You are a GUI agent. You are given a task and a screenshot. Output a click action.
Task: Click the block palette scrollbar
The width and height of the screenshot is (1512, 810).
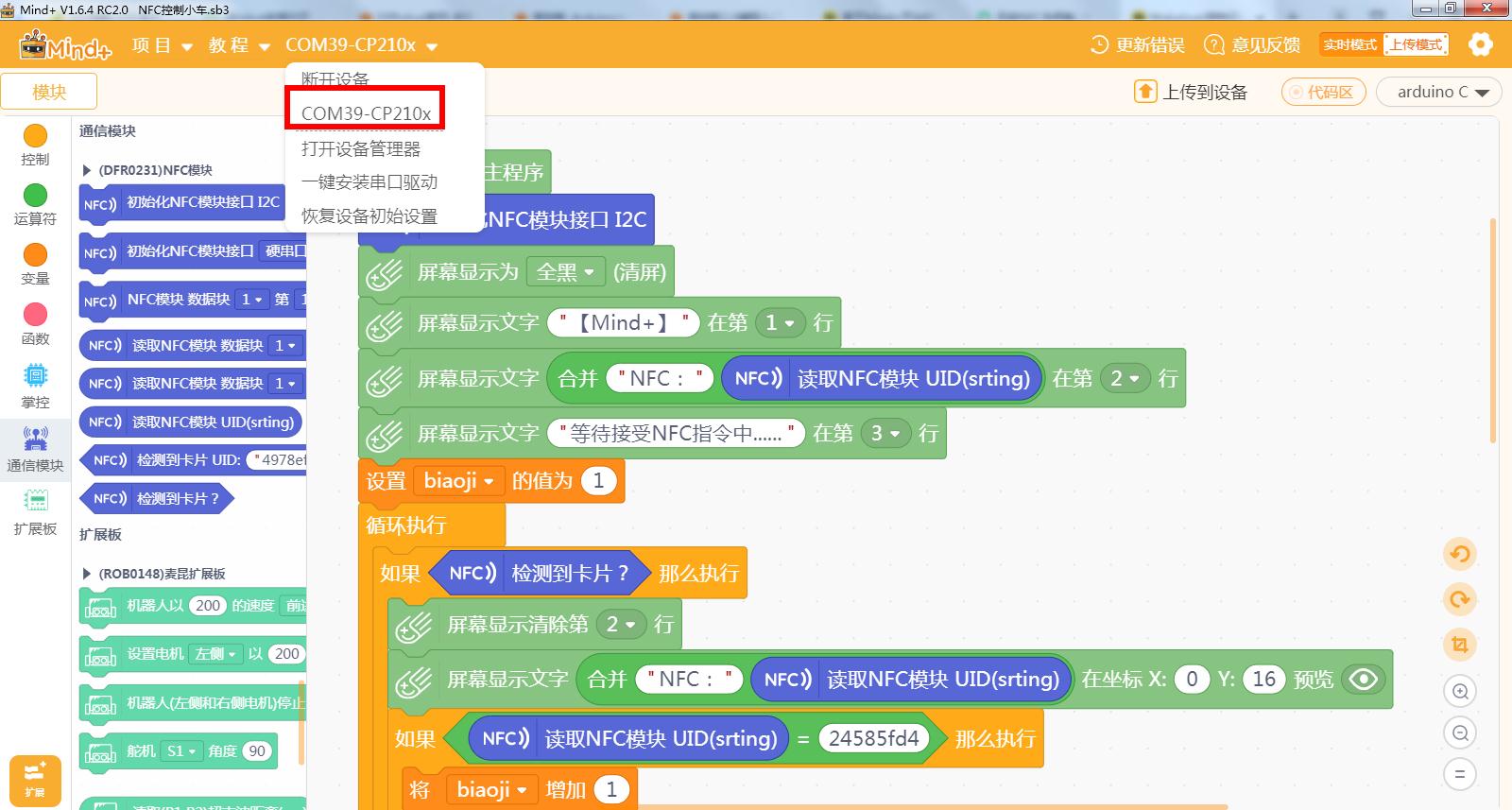click(301, 721)
